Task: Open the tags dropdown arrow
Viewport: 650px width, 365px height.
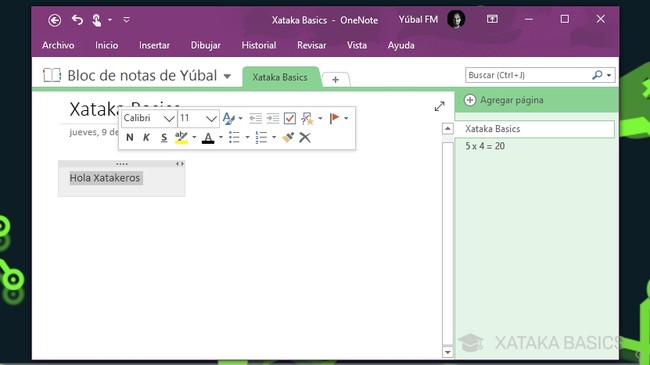Action: (x=320, y=119)
